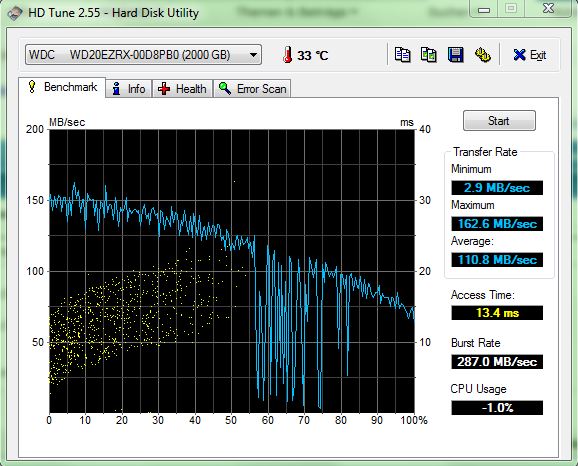578x466 pixels.
Task: Click the 287.0 MB/sec burst rate value
Action: click(497, 362)
